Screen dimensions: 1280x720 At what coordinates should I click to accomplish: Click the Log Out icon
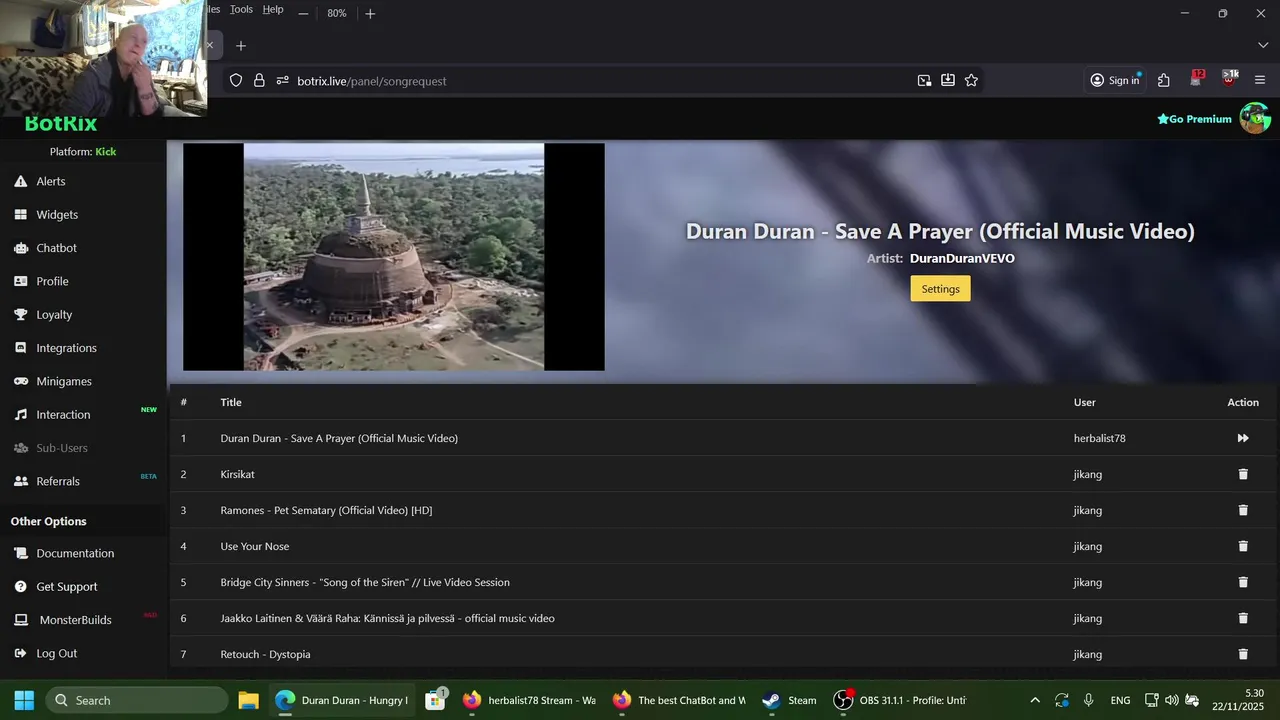coord(20,653)
